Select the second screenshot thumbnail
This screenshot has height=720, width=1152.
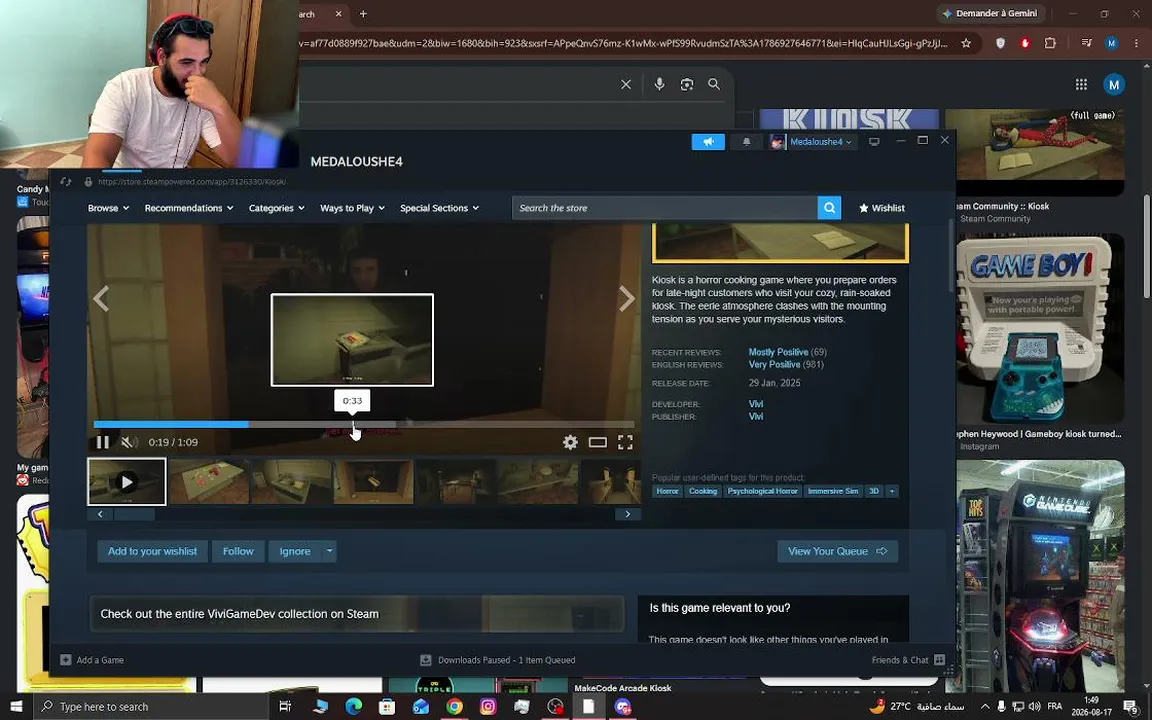pyautogui.click(x=209, y=482)
